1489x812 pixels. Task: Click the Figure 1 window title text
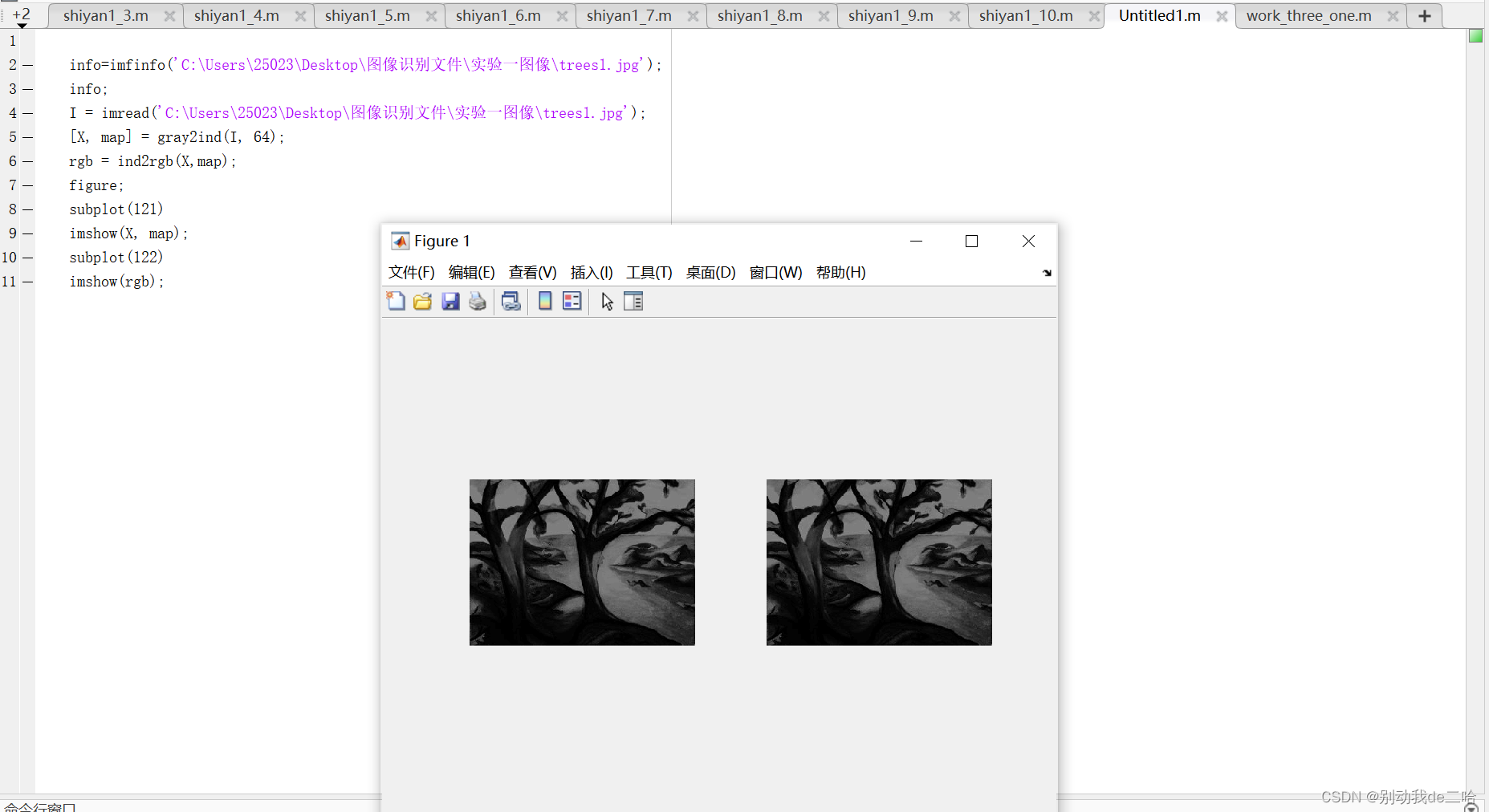point(442,241)
